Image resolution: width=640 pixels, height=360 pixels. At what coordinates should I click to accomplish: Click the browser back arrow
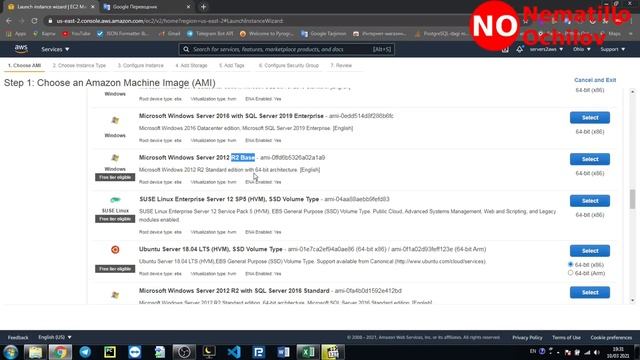click(9, 21)
